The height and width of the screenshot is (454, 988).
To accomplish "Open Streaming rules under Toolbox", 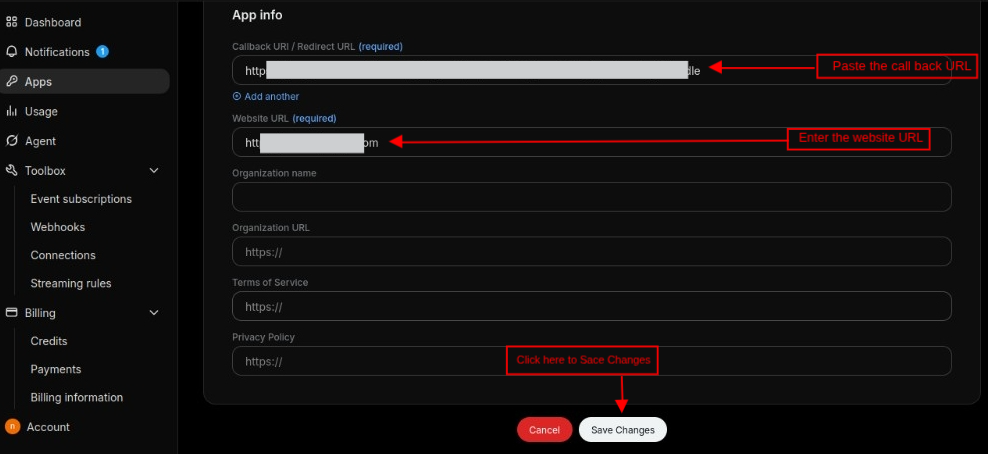I will tap(71, 283).
